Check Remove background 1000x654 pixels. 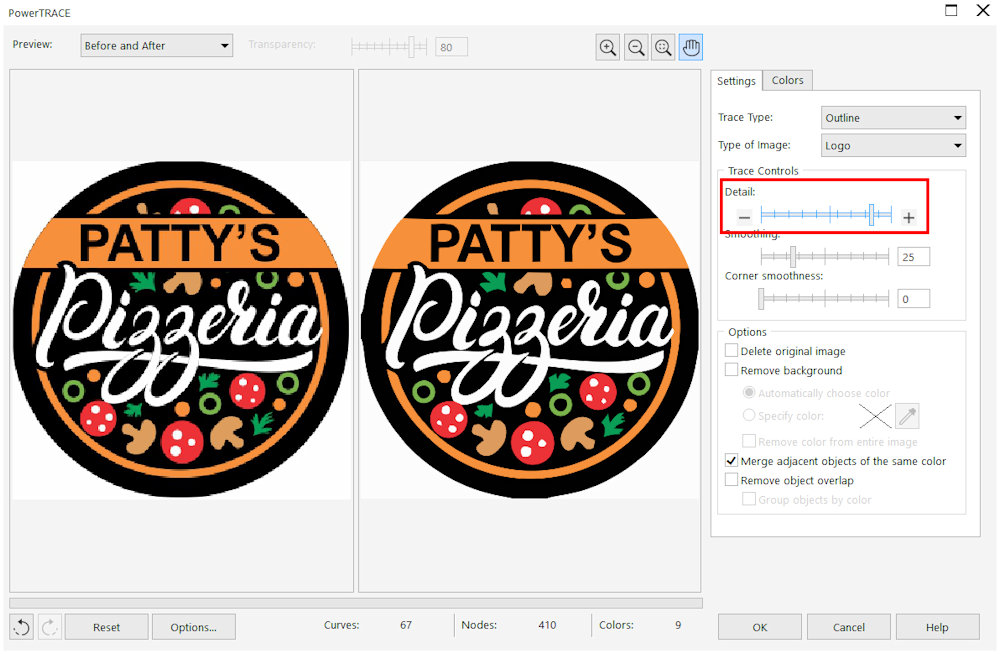[731, 370]
